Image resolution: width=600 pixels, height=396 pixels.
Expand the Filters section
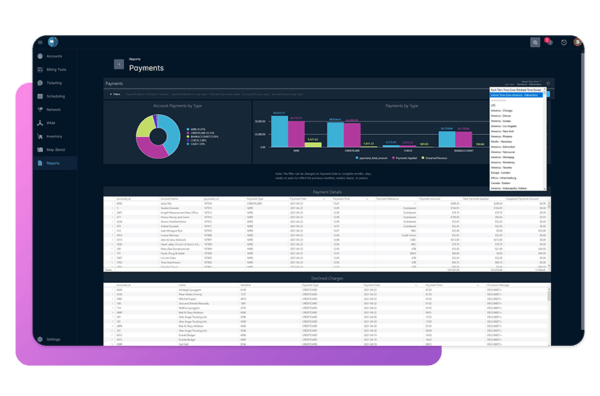tap(115, 94)
